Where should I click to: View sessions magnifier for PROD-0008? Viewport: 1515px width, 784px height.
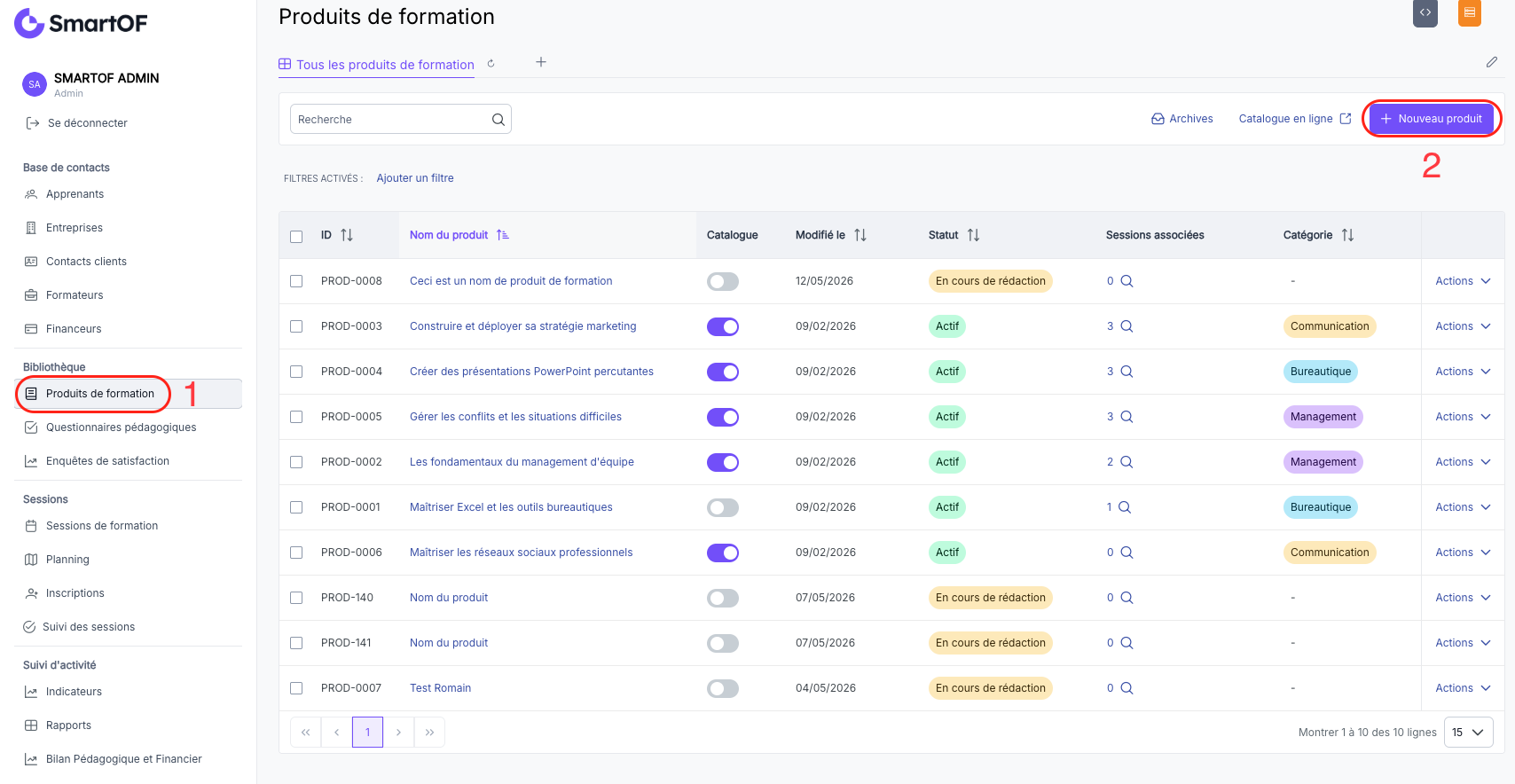pos(1126,281)
